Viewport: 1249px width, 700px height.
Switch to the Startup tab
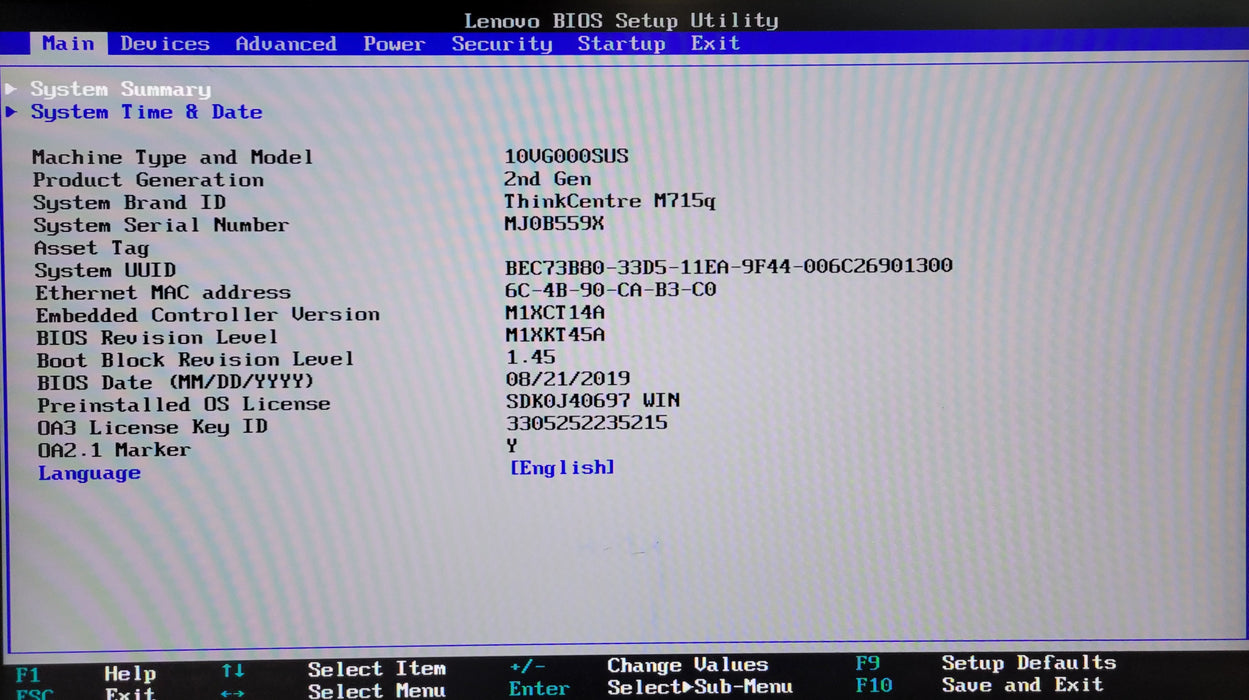click(621, 44)
